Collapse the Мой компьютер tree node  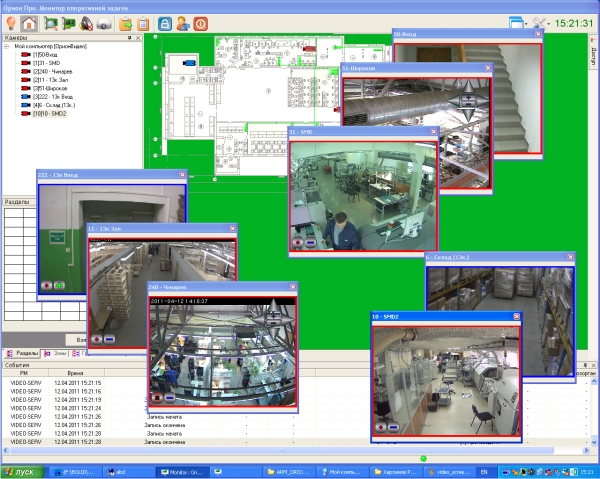tap(7, 46)
